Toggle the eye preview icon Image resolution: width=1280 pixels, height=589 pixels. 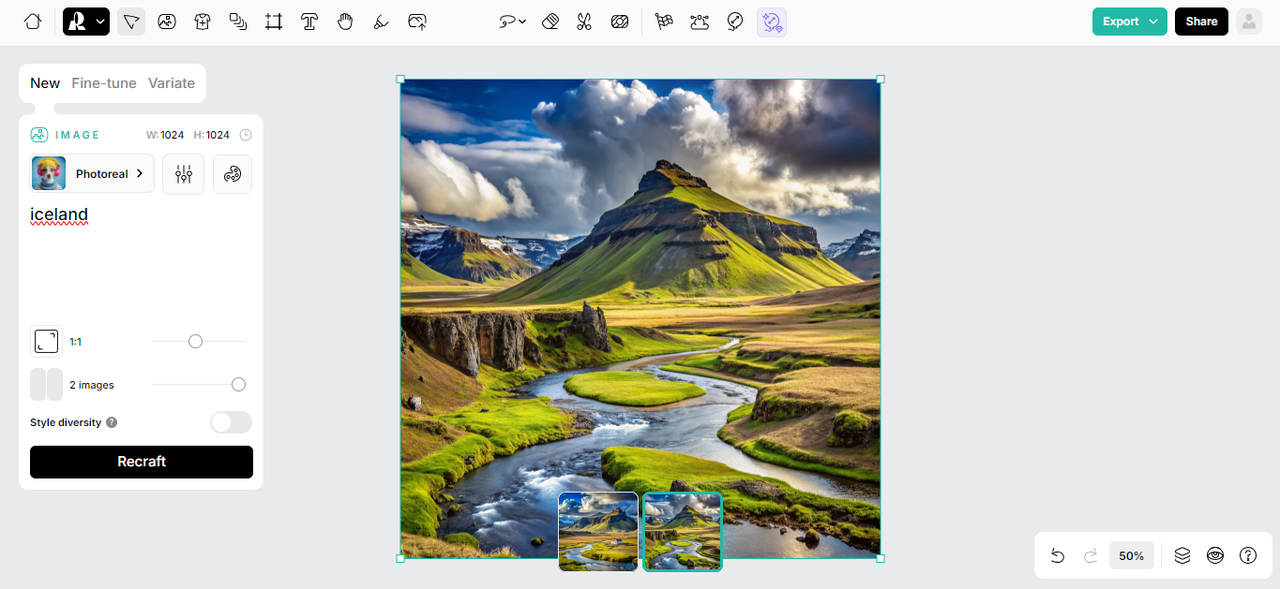coord(1215,556)
